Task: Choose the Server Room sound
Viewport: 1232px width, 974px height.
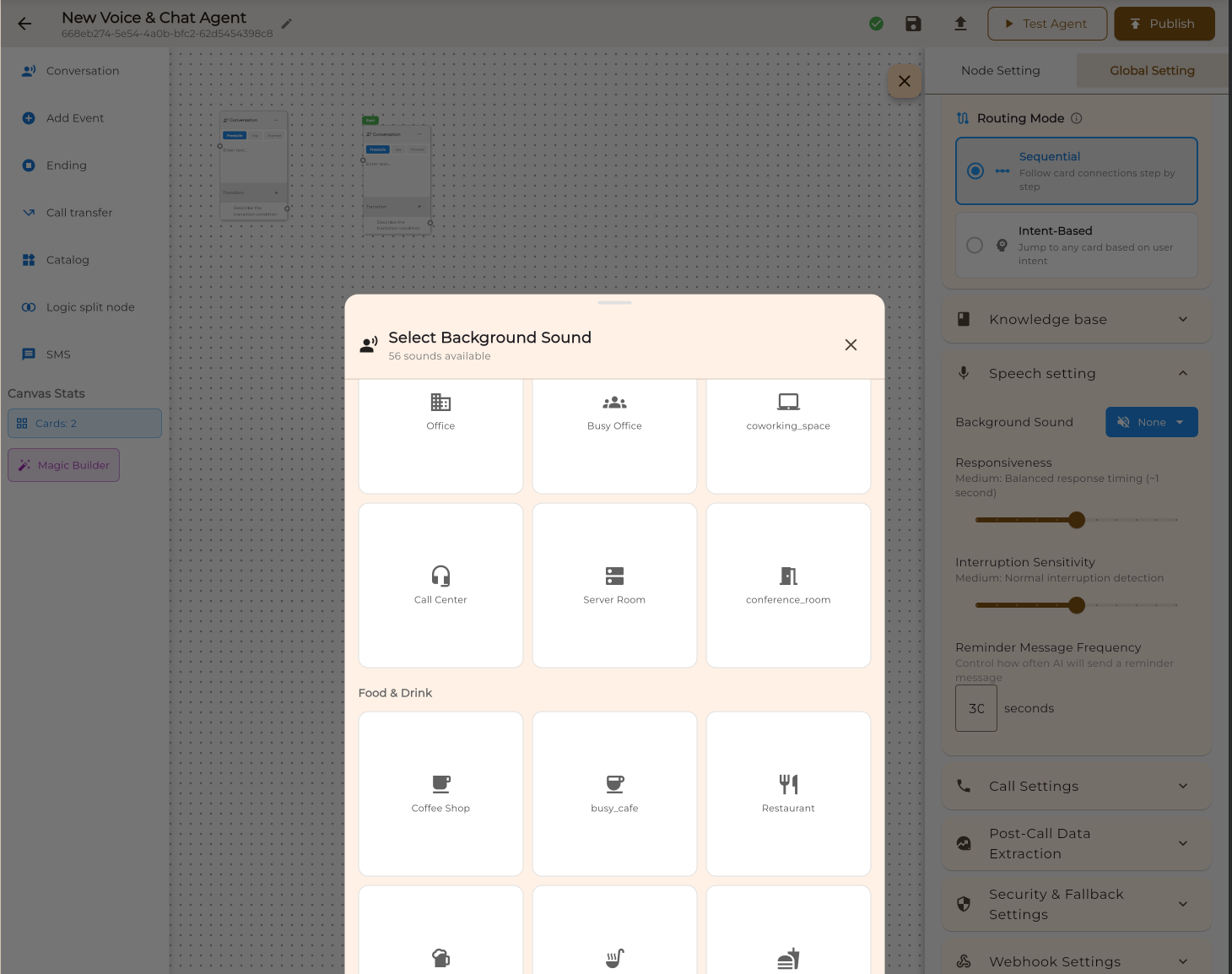Action: tap(614, 586)
